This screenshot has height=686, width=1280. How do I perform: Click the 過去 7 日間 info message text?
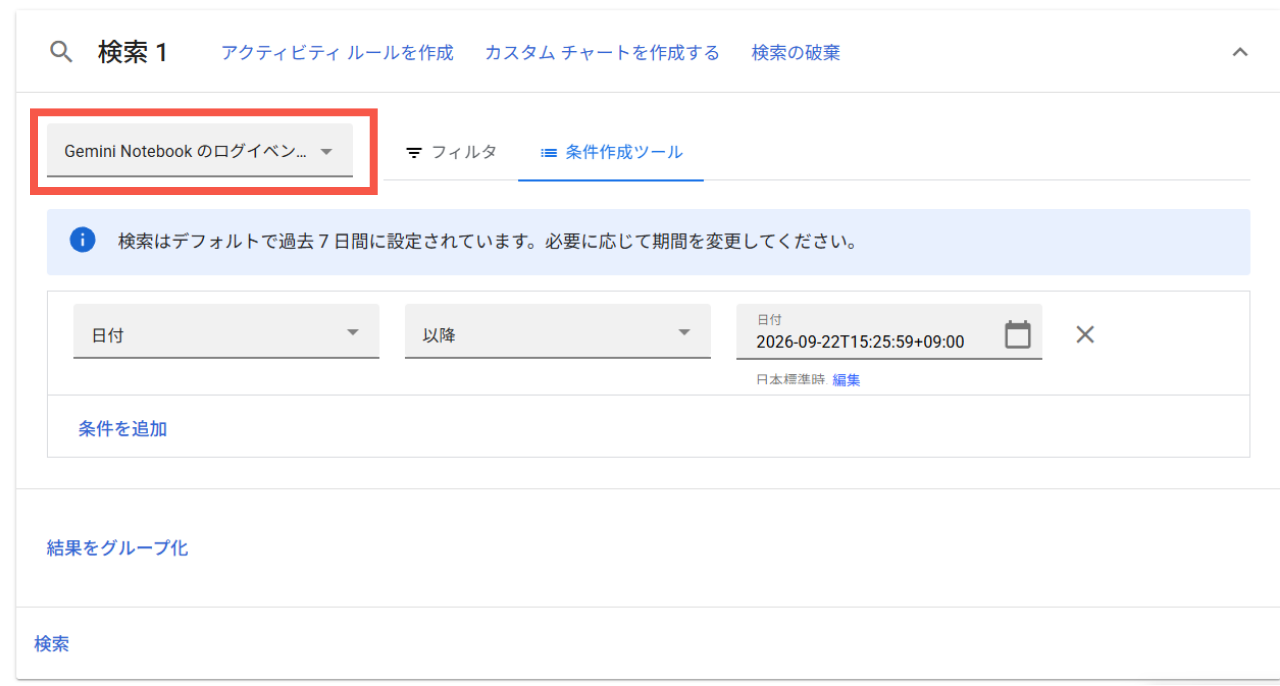[x=487, y=241]
